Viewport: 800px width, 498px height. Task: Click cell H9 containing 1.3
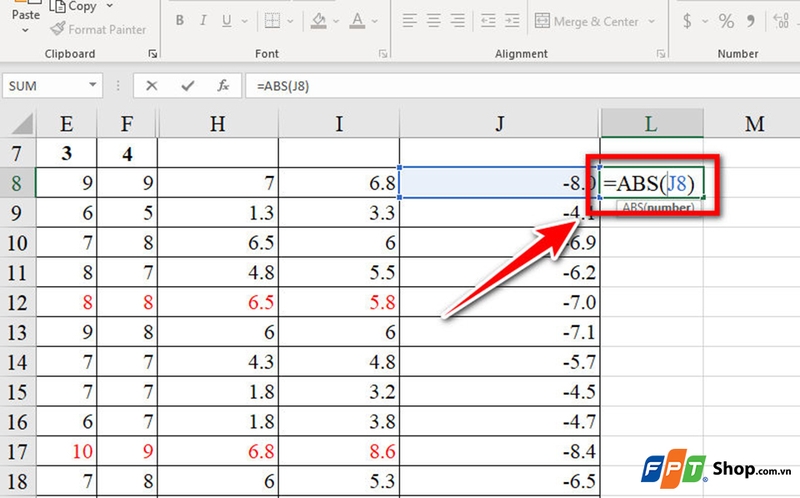(218, 212)
